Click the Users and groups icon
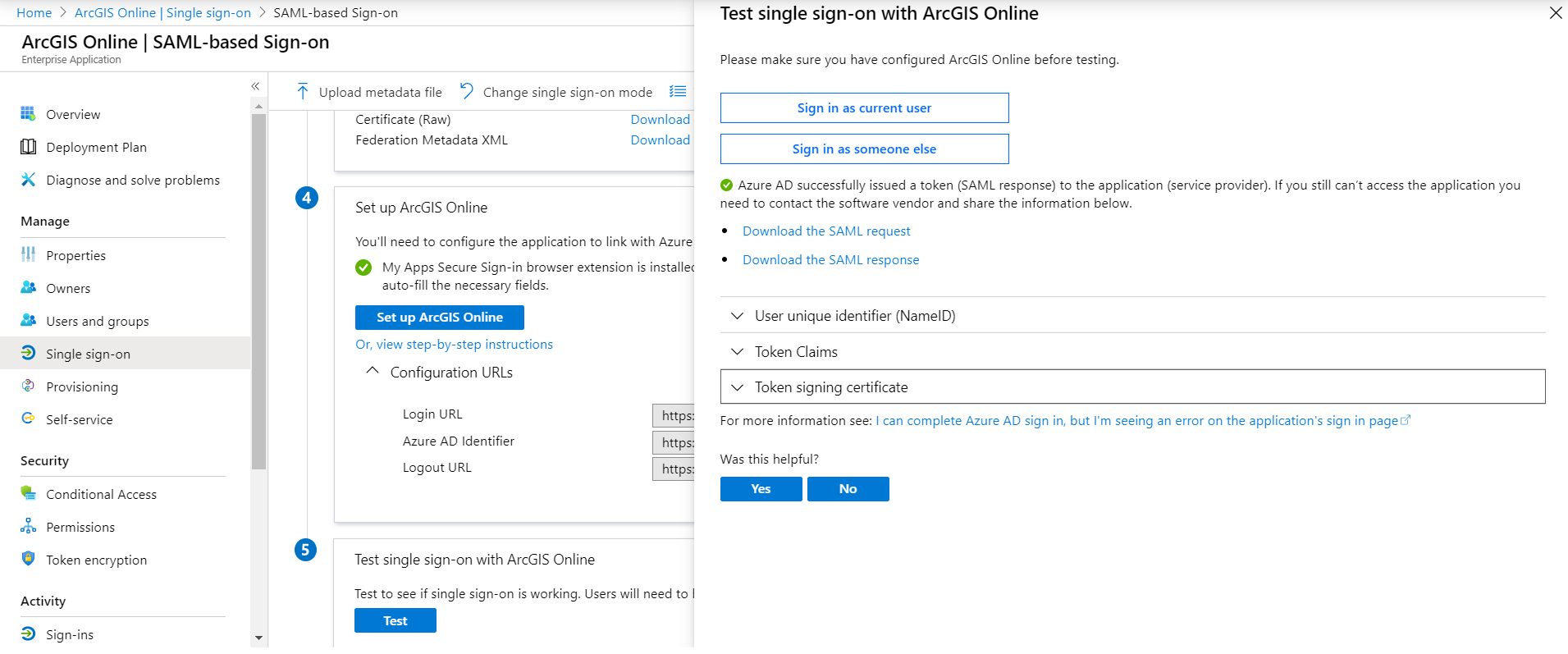 coord(28,320)
